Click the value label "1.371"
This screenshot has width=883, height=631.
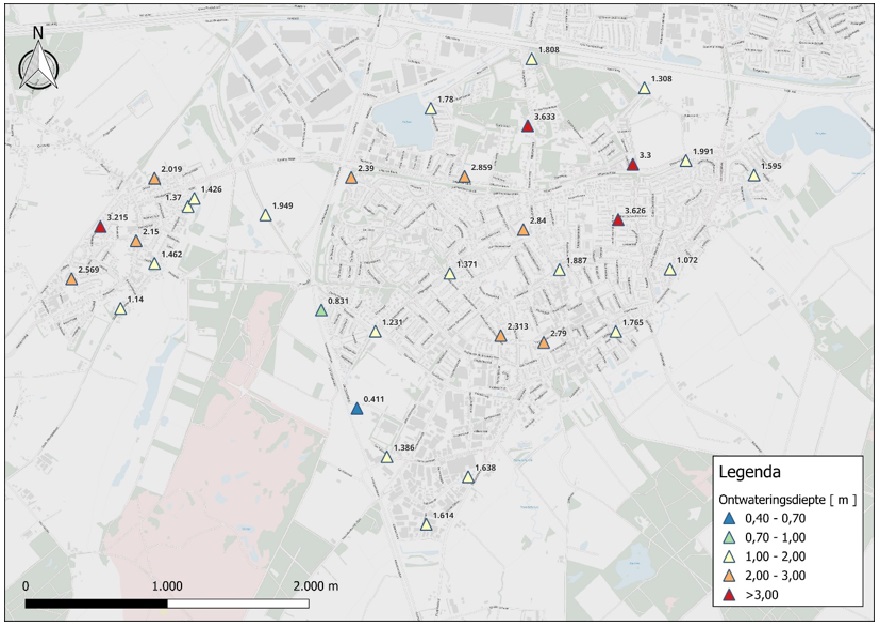[467, 264]
